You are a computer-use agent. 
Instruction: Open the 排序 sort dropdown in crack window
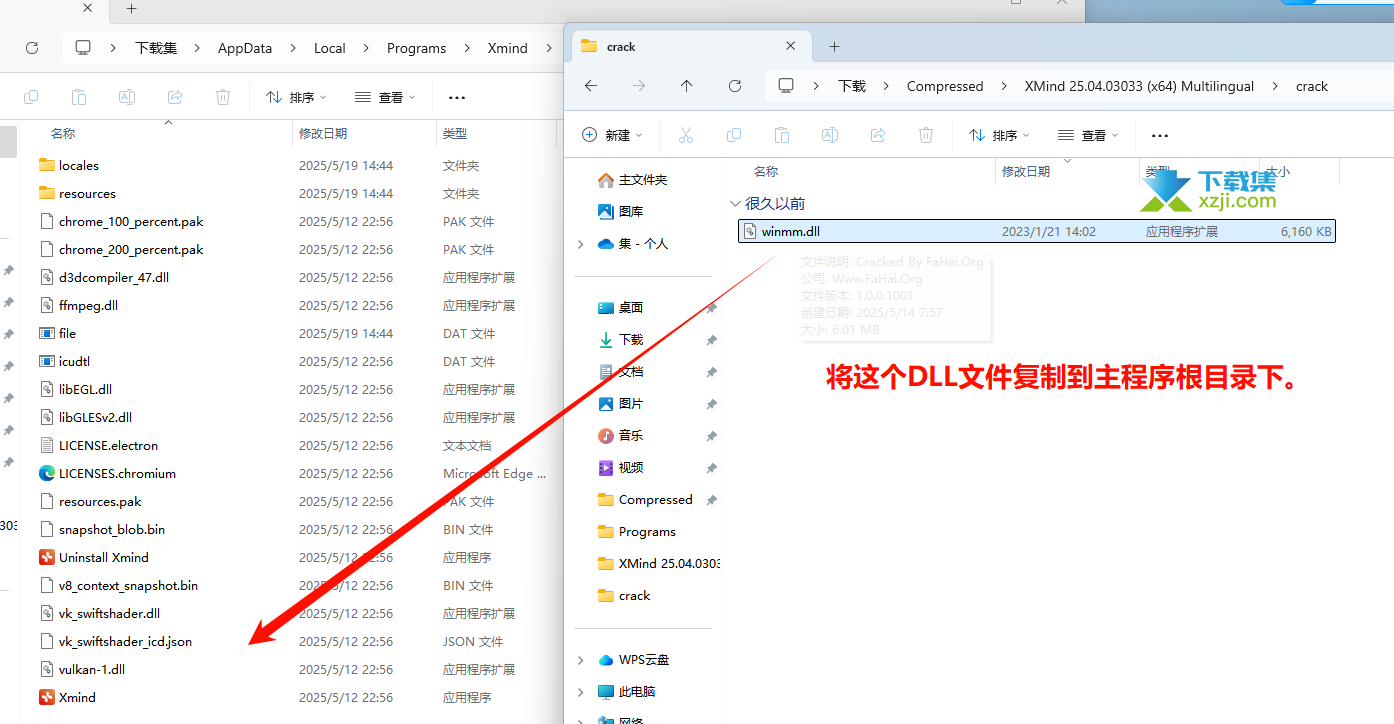click(x=1000, y=135)
